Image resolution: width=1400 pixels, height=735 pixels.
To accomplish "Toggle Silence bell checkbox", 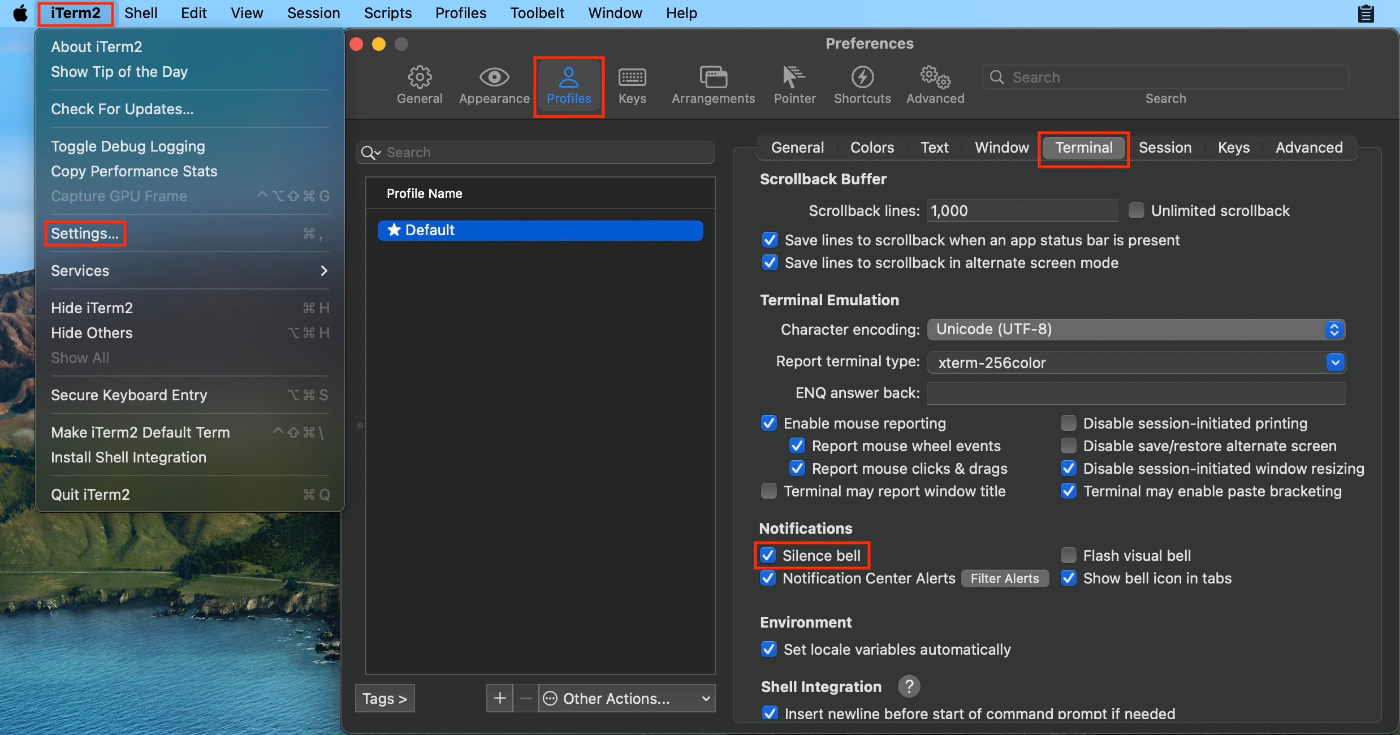I will 768,555.
